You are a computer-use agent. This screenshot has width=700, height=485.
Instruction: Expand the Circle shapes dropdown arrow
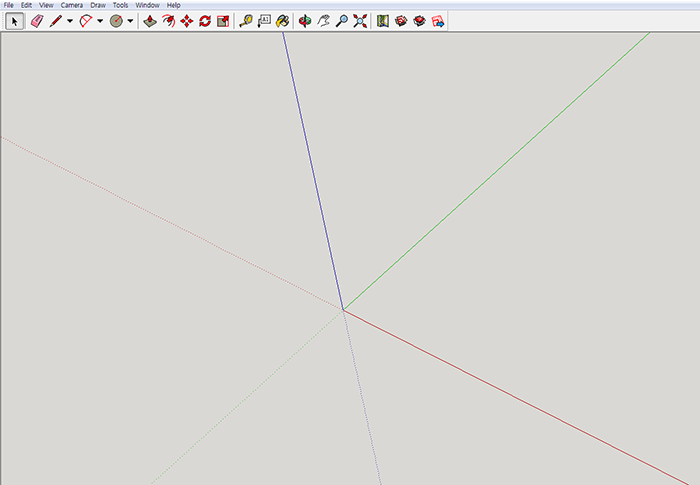point(130,21)
